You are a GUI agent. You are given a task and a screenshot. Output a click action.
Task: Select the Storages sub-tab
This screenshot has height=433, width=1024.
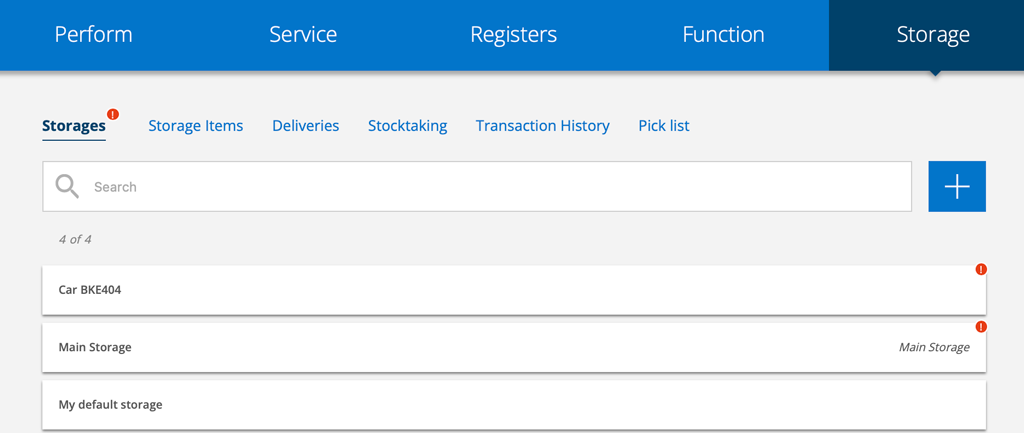(73, 126)
